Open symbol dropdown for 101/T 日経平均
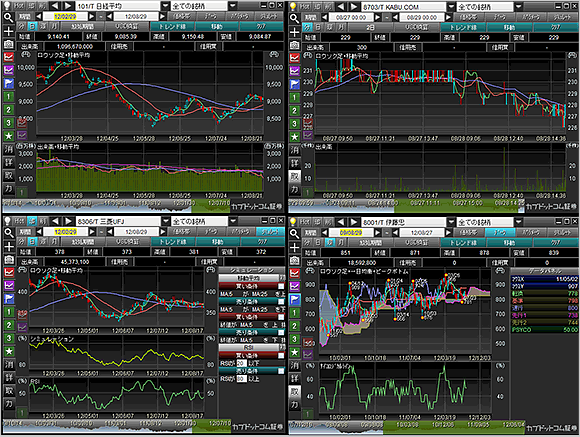 (165, 6)
